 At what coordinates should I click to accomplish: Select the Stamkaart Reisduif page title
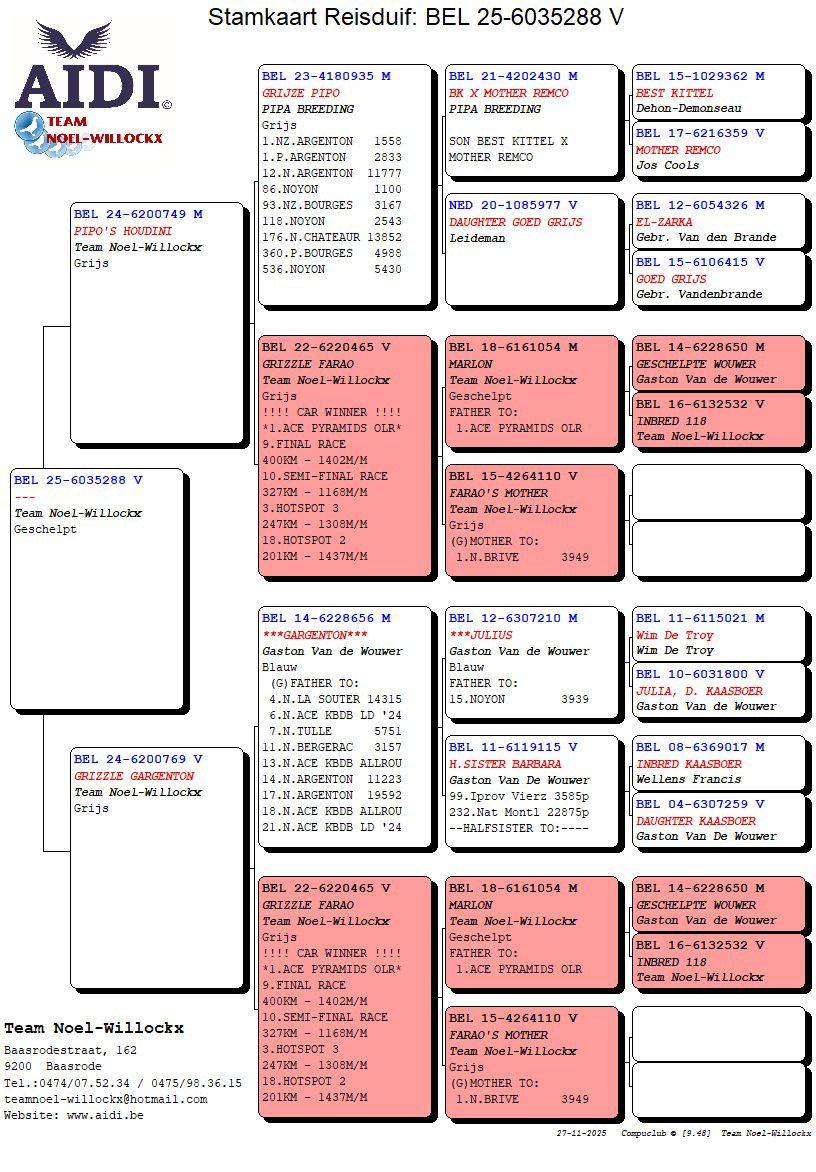point(415,17)
